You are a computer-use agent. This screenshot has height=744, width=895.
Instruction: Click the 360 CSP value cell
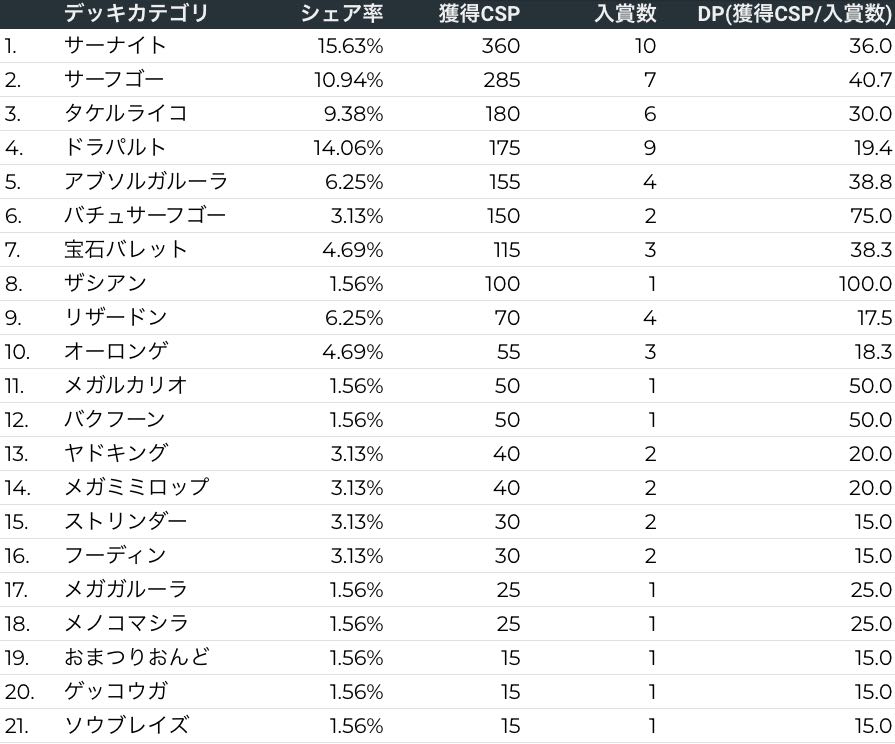coord(501,46)
